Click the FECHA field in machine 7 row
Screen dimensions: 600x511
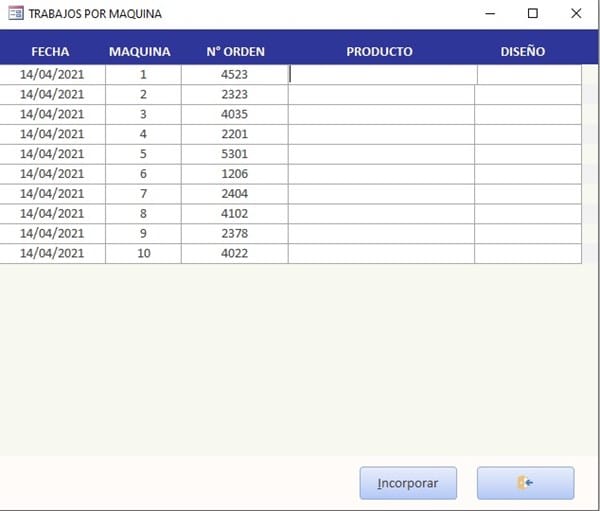(x=52, y=194)
